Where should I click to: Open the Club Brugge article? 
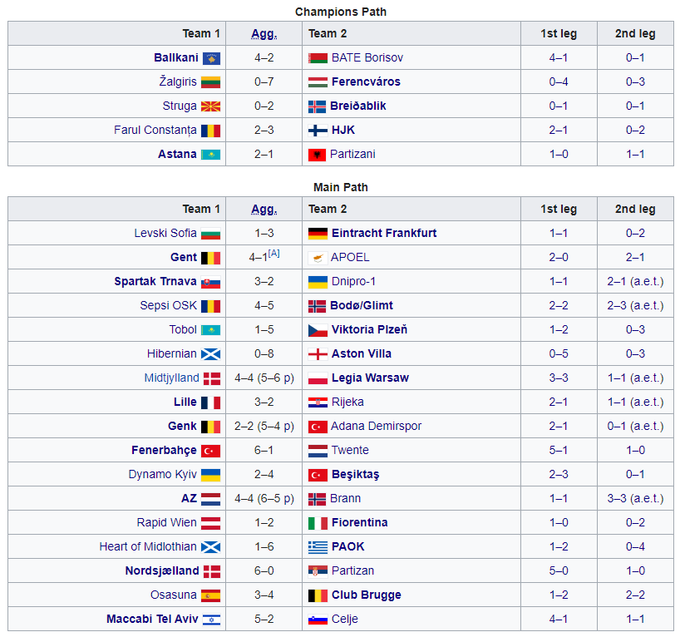367,595
